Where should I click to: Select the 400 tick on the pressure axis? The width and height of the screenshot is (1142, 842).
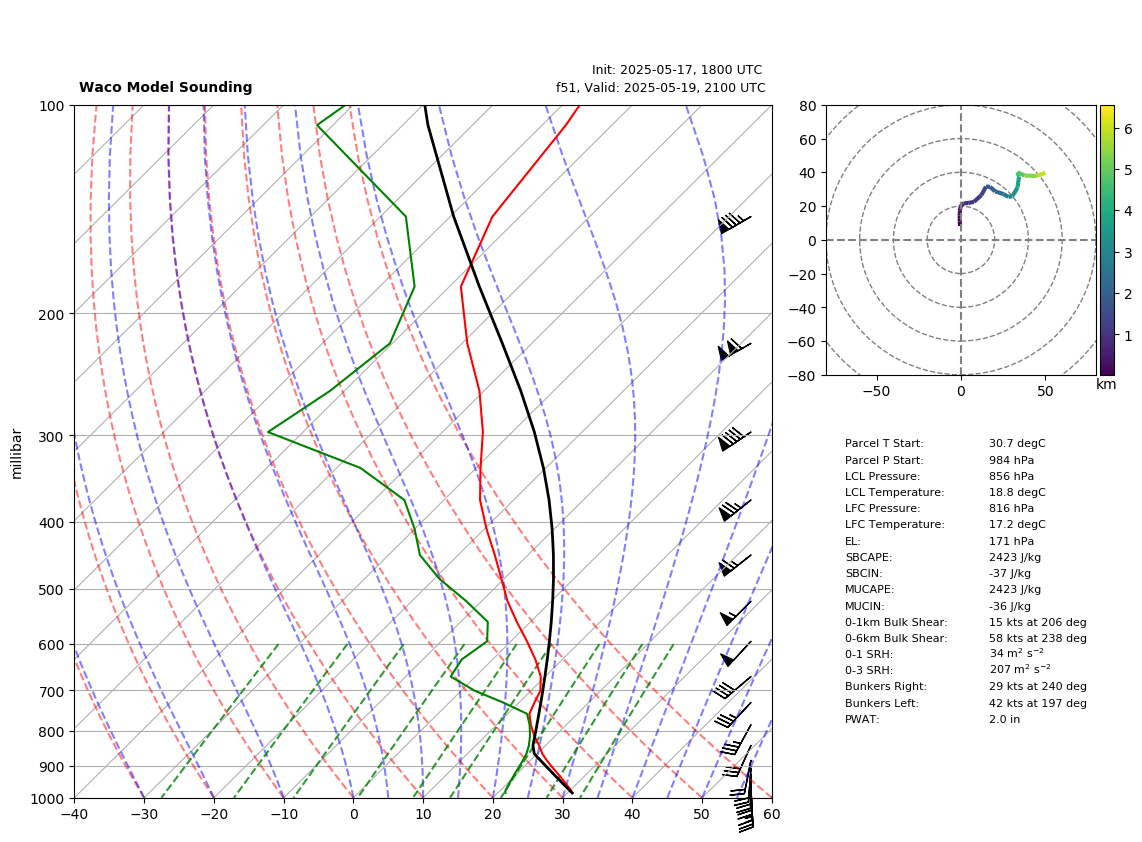pyautogui.click(x=51, y=523)
